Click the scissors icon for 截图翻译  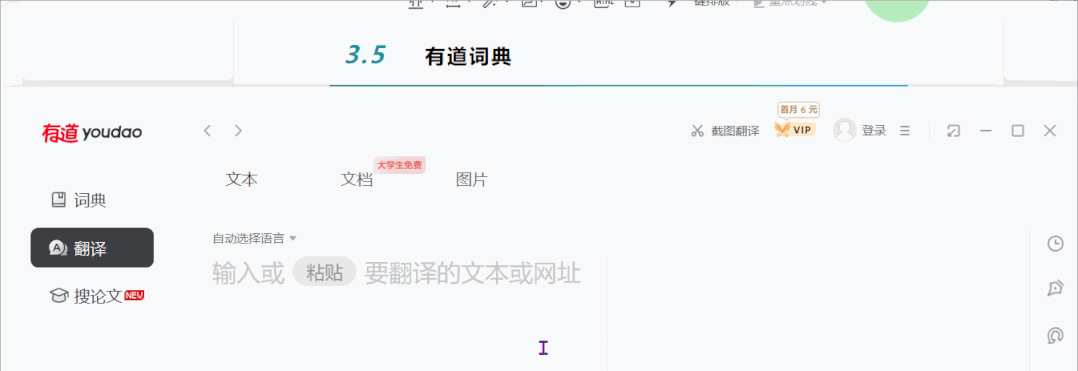(x=698, y=131)
